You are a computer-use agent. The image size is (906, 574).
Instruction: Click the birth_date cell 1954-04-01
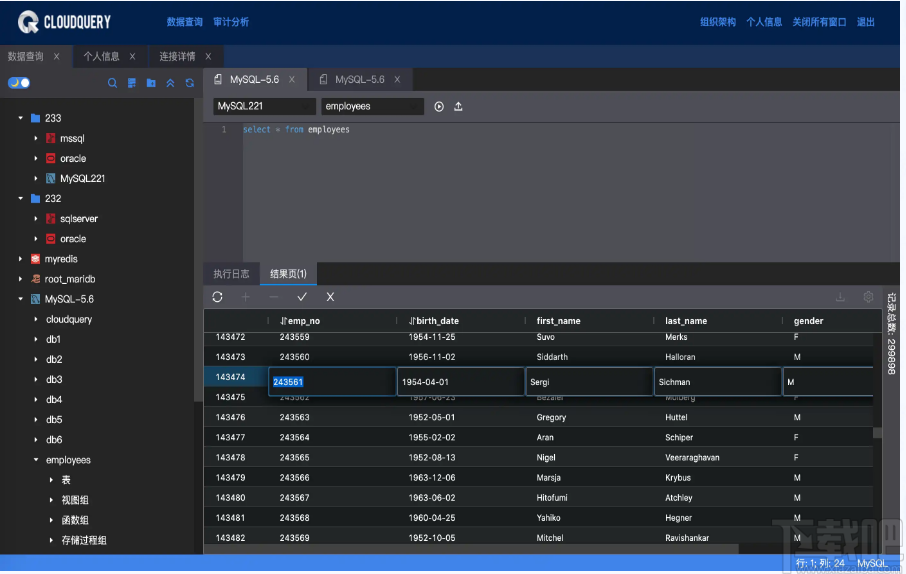click(461, 382)
